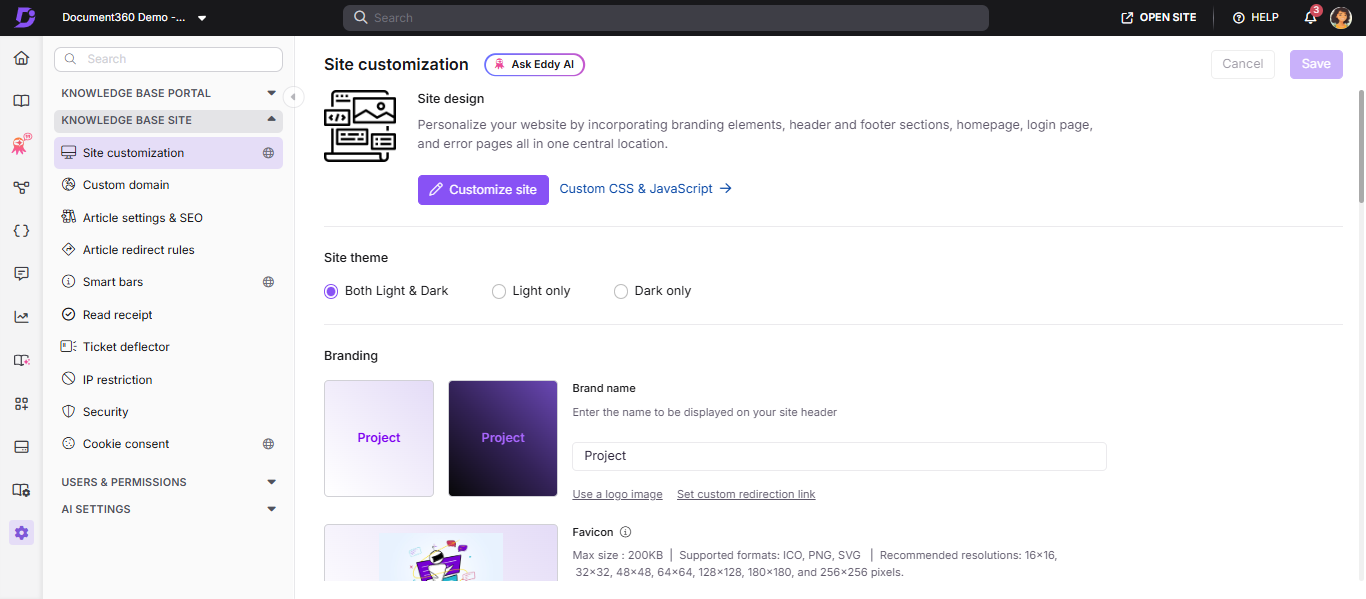Click the Save button
This screenshot has width=1366, height=599.
(1316, 64)
